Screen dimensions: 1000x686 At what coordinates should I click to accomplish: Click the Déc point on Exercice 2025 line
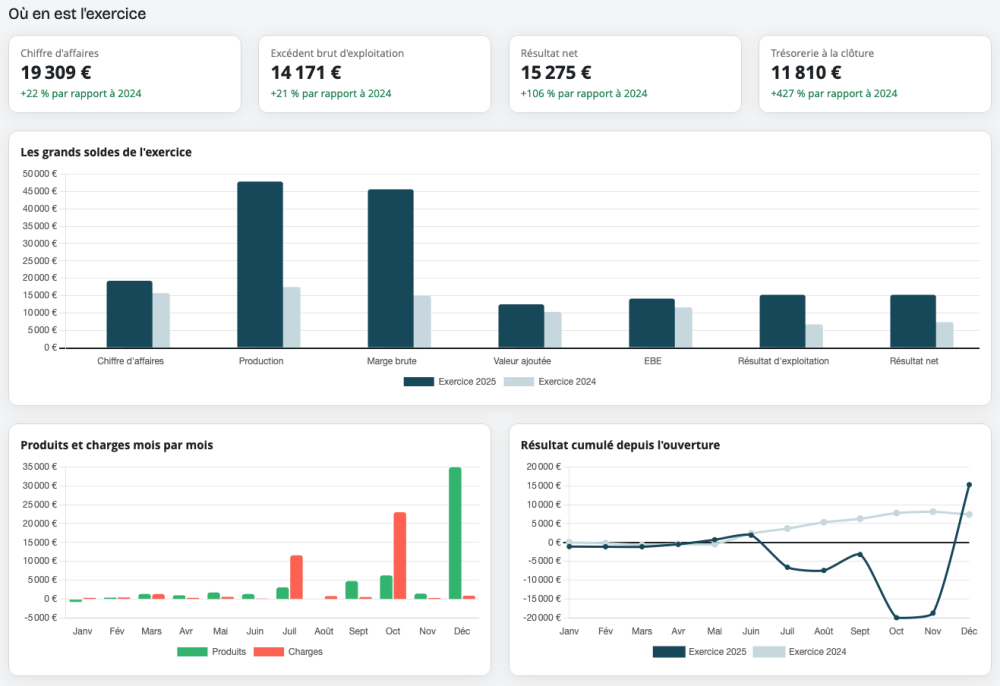pyautogui.click(x=969, y=485)
